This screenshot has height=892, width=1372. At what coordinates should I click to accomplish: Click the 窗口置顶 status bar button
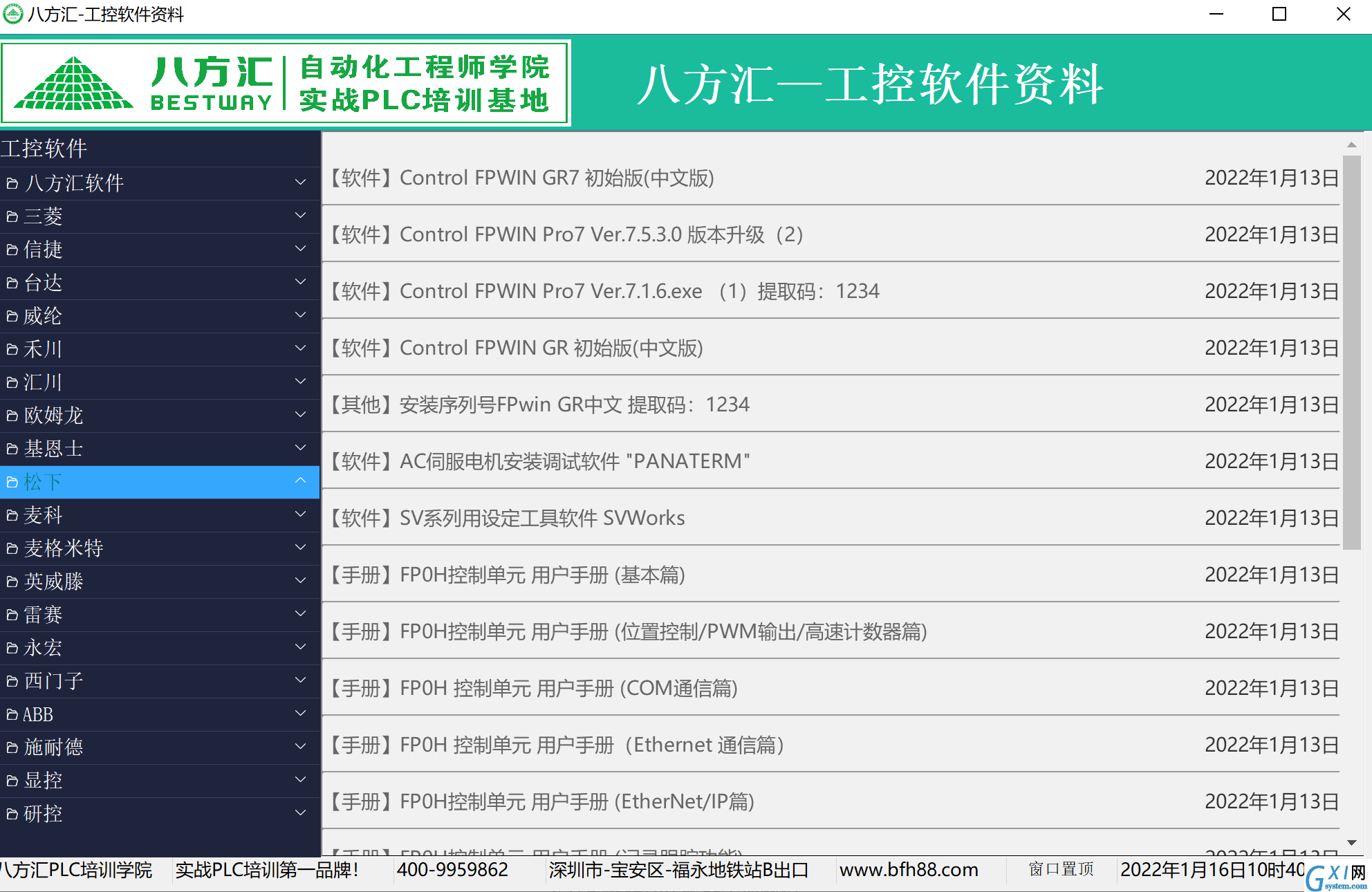pyautogui.click(x=1061, y=869)
